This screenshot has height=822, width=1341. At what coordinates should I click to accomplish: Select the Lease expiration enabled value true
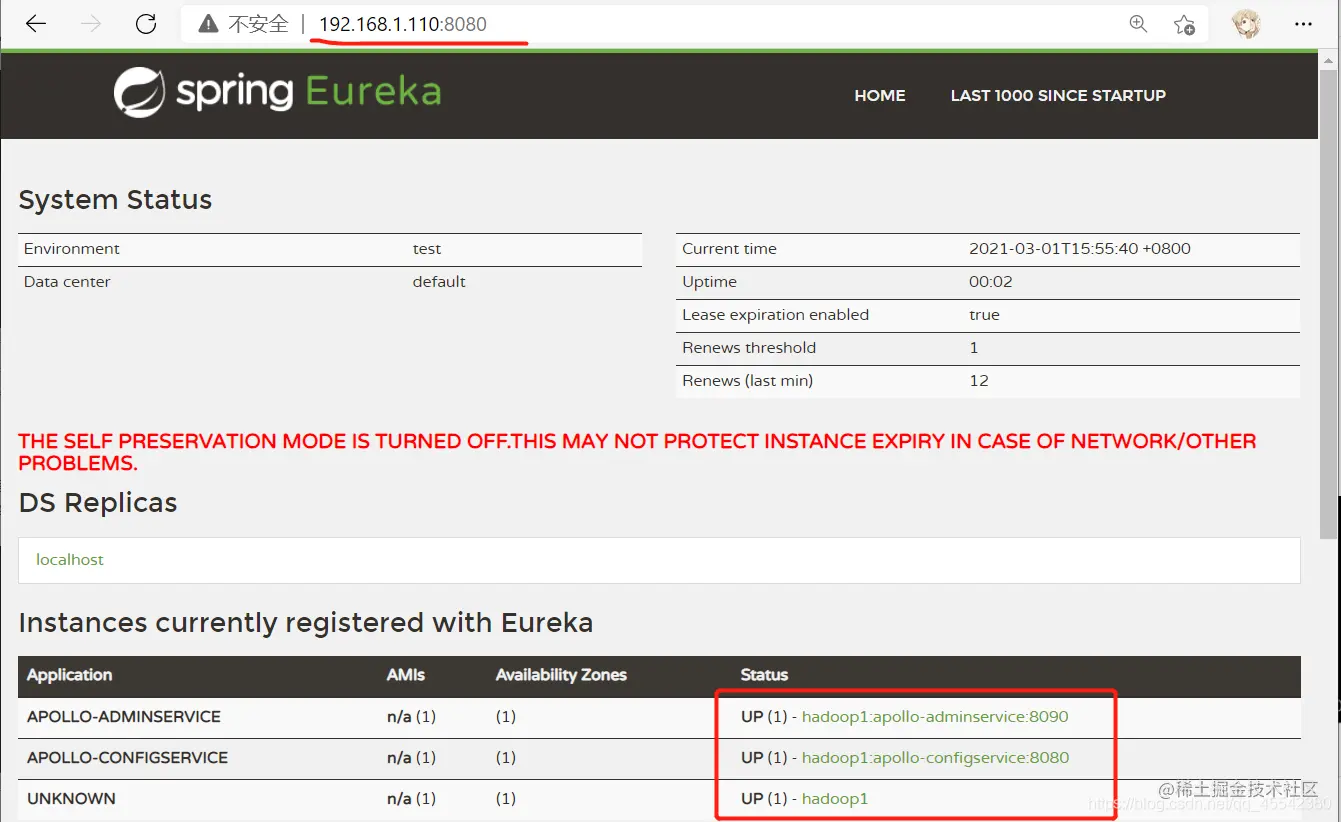tap(984, 315)
